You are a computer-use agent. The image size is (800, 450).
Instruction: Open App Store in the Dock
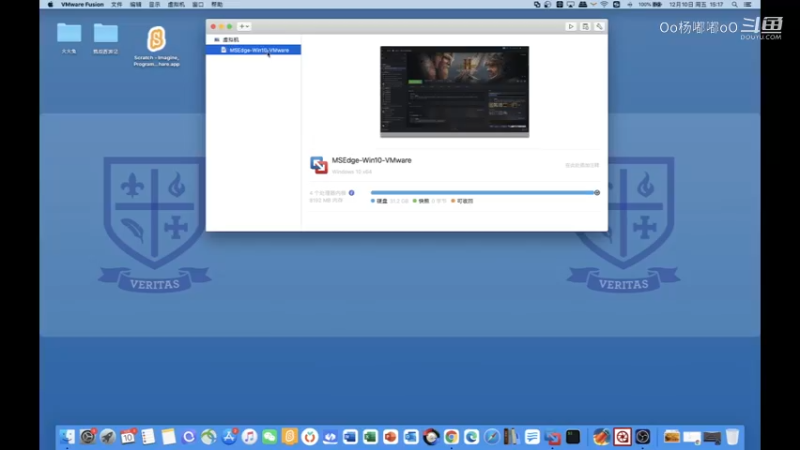point(229,437)
